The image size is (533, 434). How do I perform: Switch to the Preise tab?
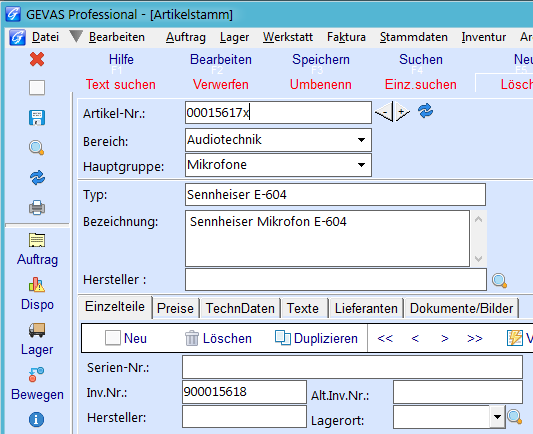175,308
